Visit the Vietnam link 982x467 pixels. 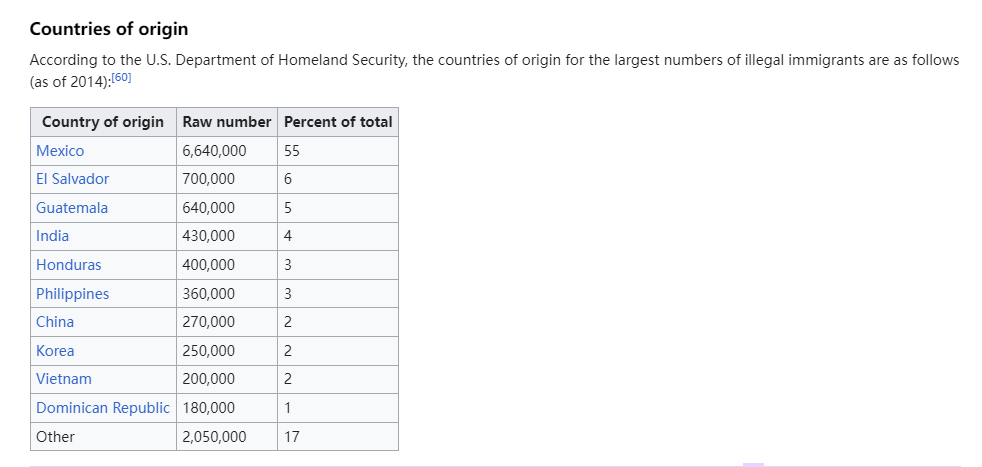pyautogui.click(x=64, y=379)
